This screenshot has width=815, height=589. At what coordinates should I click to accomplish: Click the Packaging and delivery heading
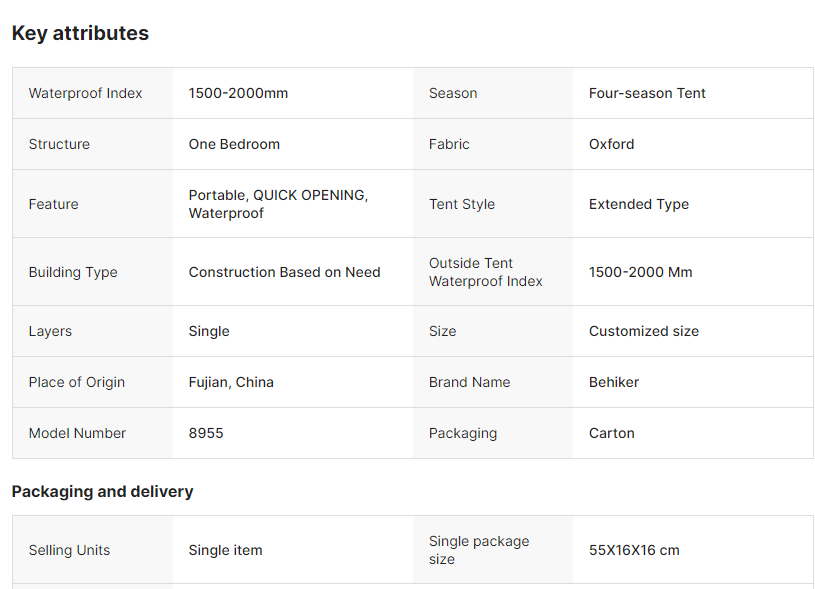point(102,491)
